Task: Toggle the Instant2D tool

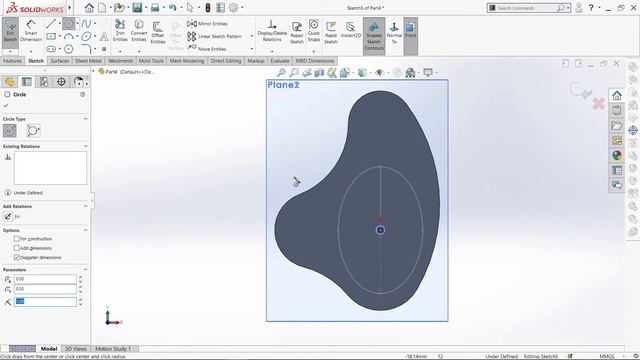Action: tap(351, 30)
